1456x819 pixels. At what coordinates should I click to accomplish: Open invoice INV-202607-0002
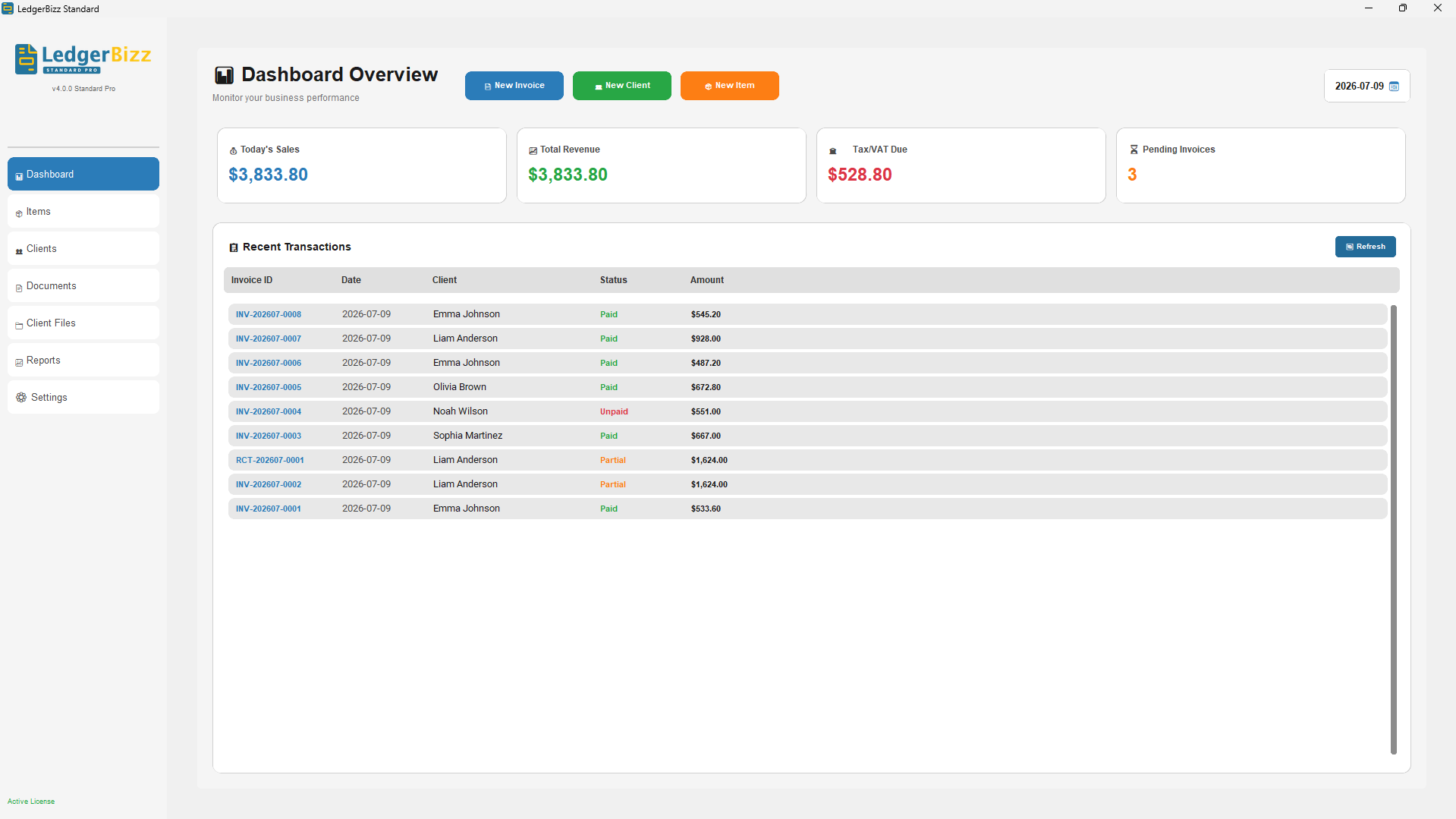[269, 484]
